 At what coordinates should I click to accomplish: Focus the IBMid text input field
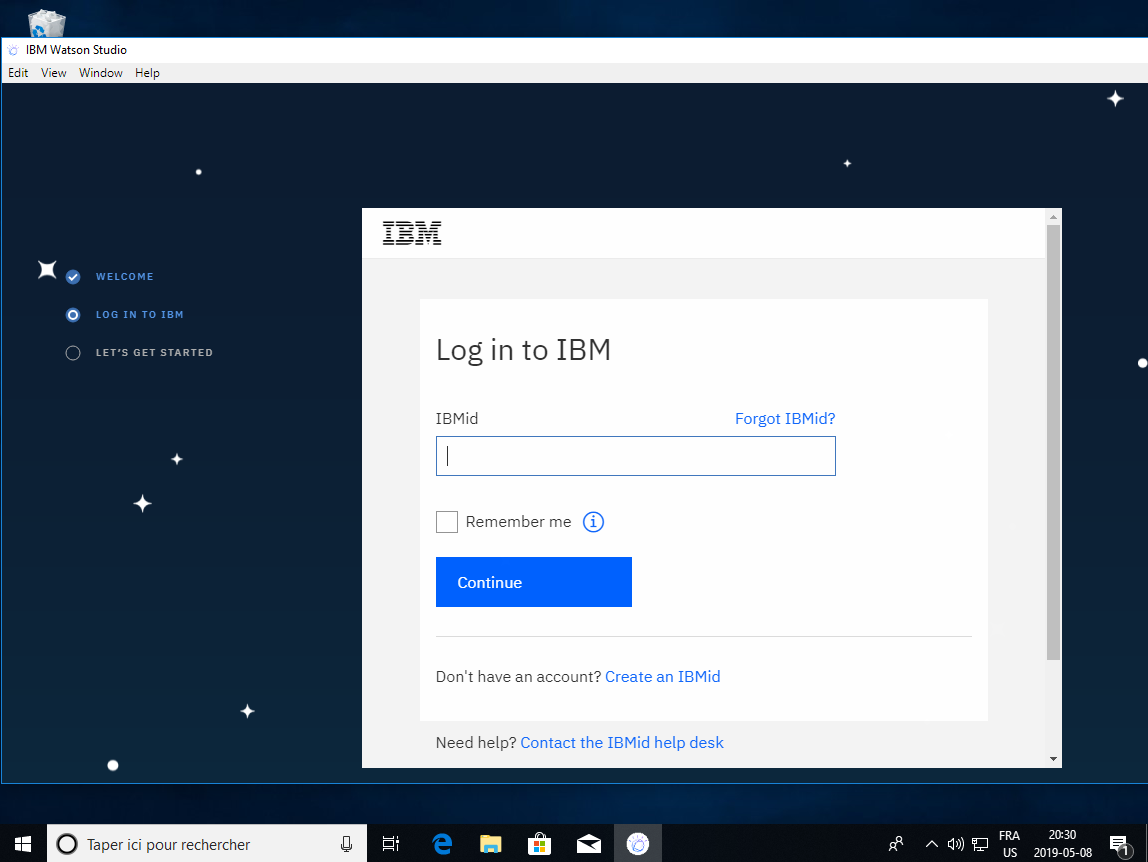point(635,456)
